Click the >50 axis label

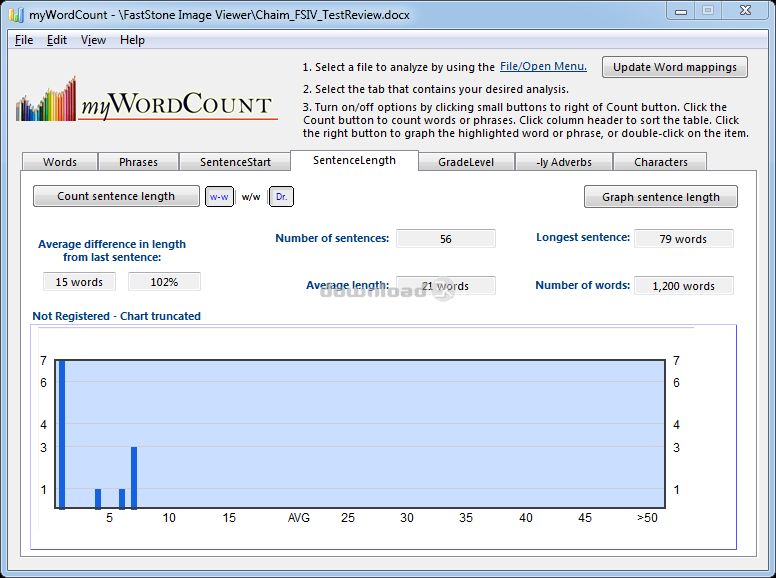[647, 518]
